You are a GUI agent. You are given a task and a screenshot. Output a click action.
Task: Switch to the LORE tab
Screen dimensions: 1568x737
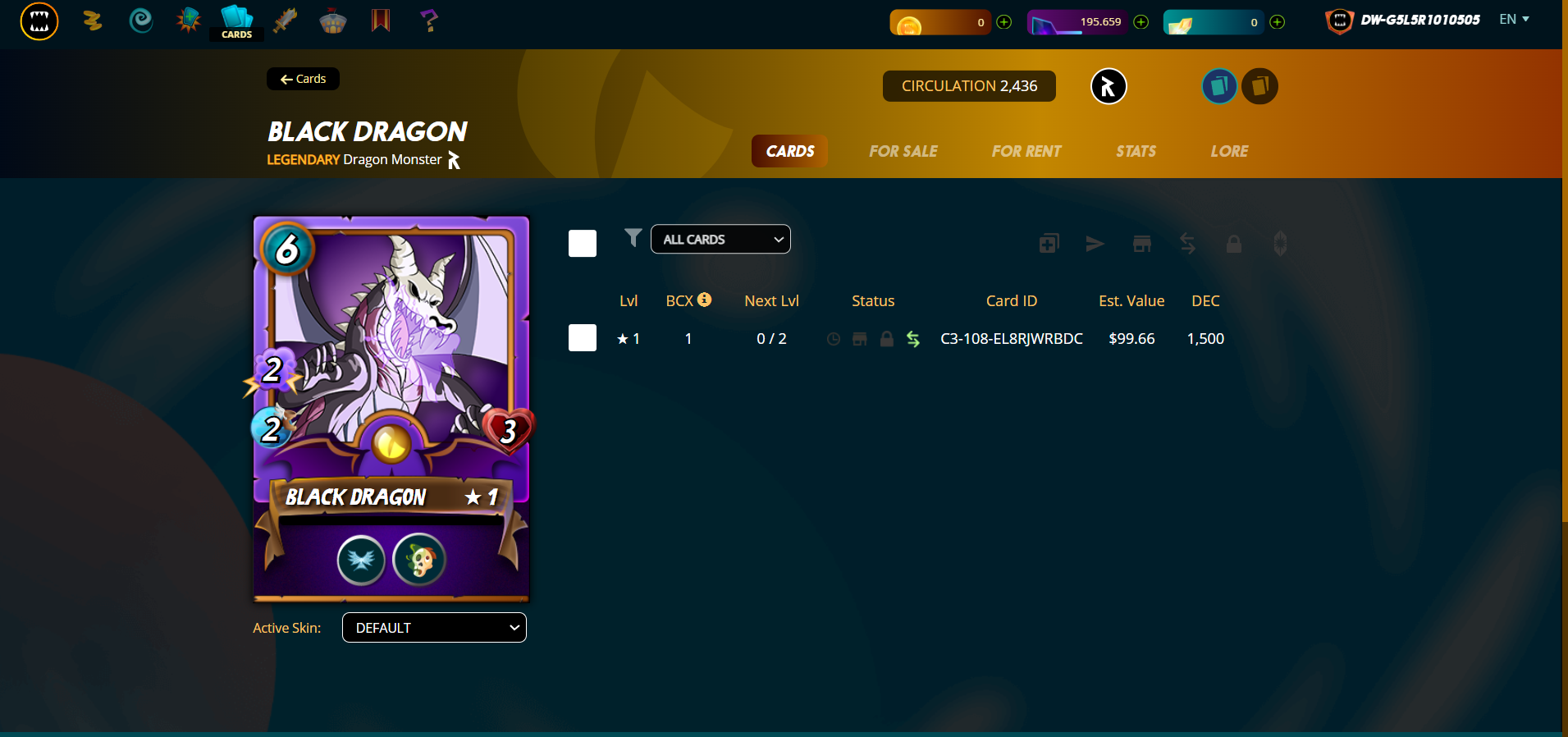point(1229,151)
